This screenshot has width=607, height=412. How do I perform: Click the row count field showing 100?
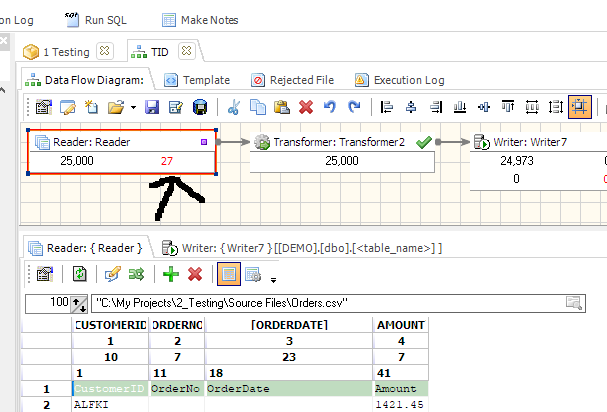coord(48,303)
